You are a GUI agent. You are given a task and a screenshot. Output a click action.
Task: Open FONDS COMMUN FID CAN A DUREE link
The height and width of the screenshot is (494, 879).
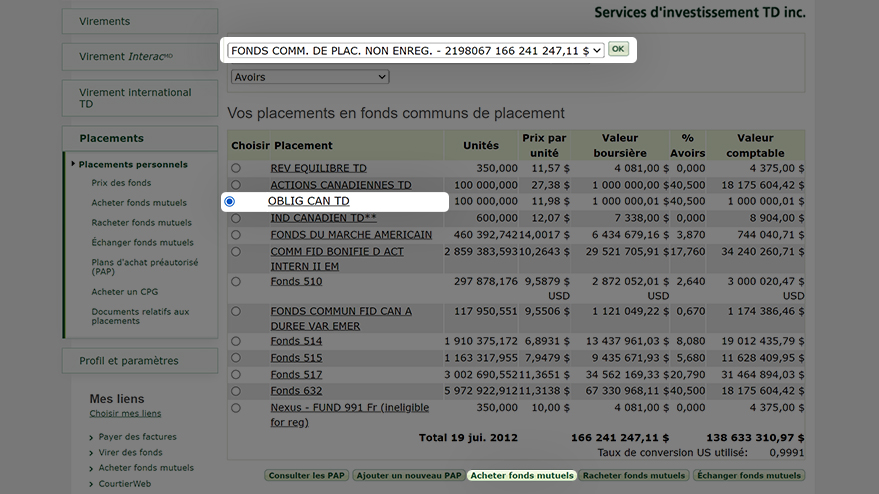point(341,318)
